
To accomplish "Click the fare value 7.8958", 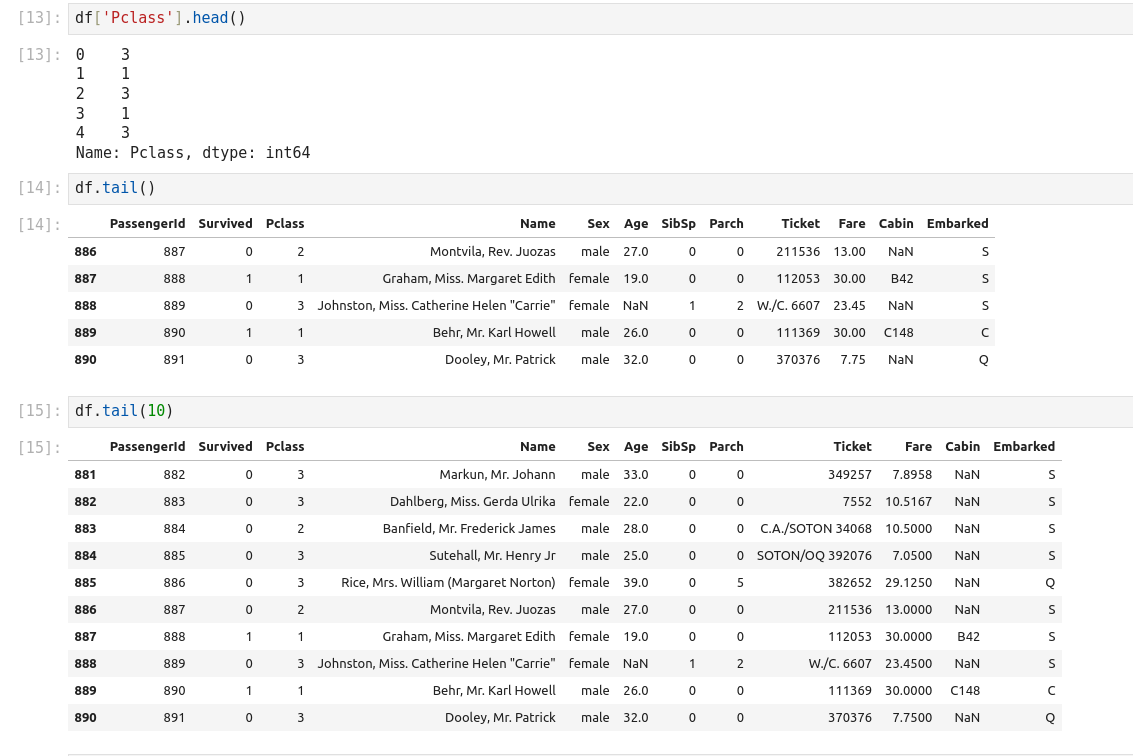I will [911, 475].
